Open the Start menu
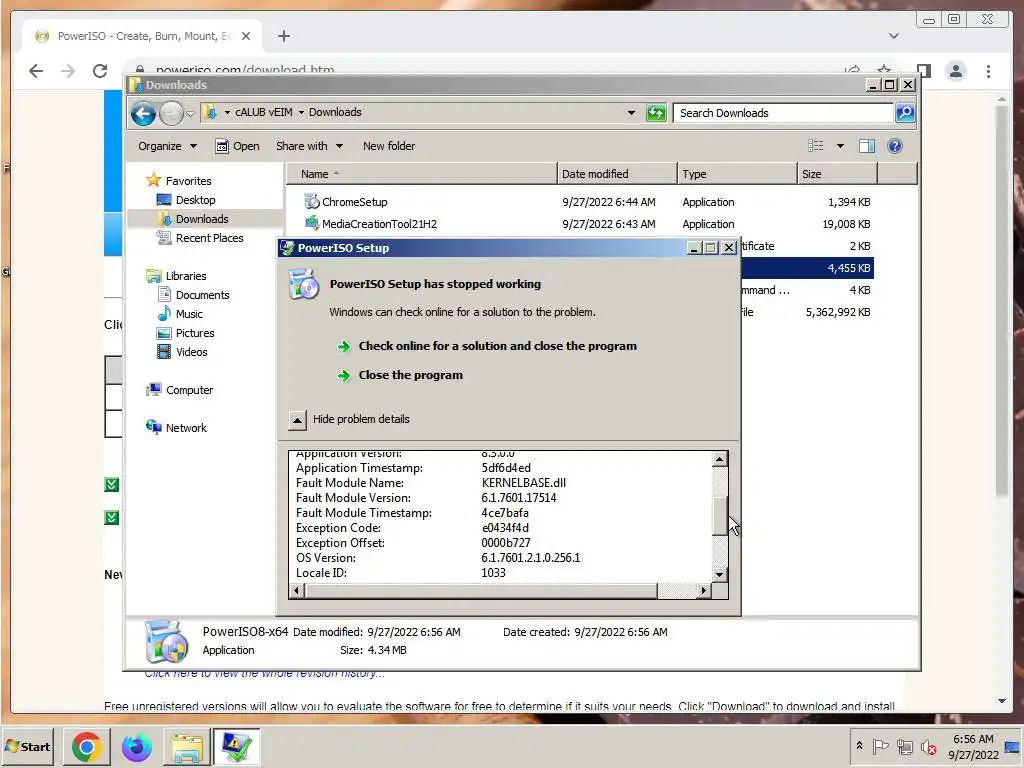The height and width of the screenshot is (768, 1024). coord(28,746)
